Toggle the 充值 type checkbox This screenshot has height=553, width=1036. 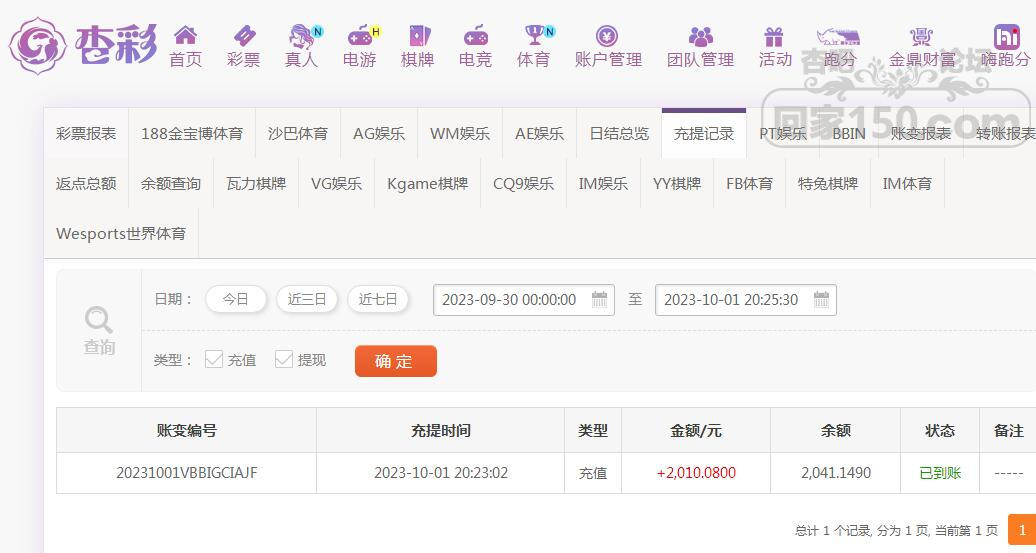pos(214,359)
